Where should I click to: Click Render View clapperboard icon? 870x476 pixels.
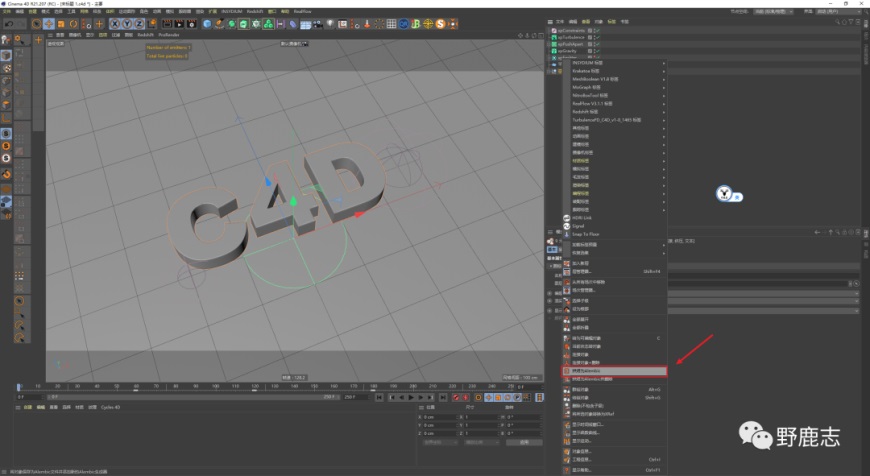point(167,24)
